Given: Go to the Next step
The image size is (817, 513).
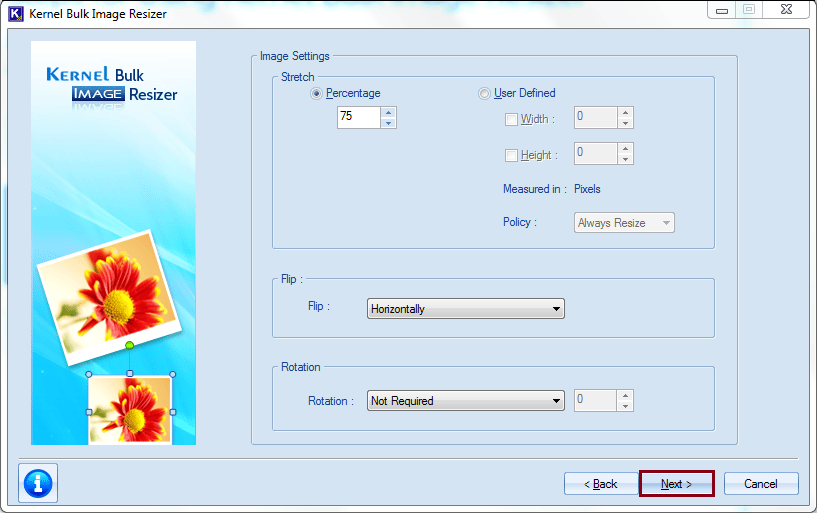Looking at the screenshot, I should (676, 484).
